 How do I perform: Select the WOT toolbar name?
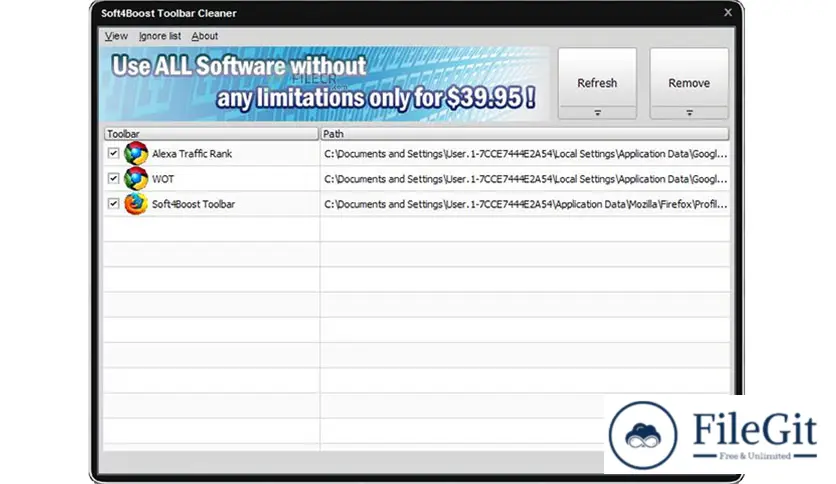coord(163,179)
